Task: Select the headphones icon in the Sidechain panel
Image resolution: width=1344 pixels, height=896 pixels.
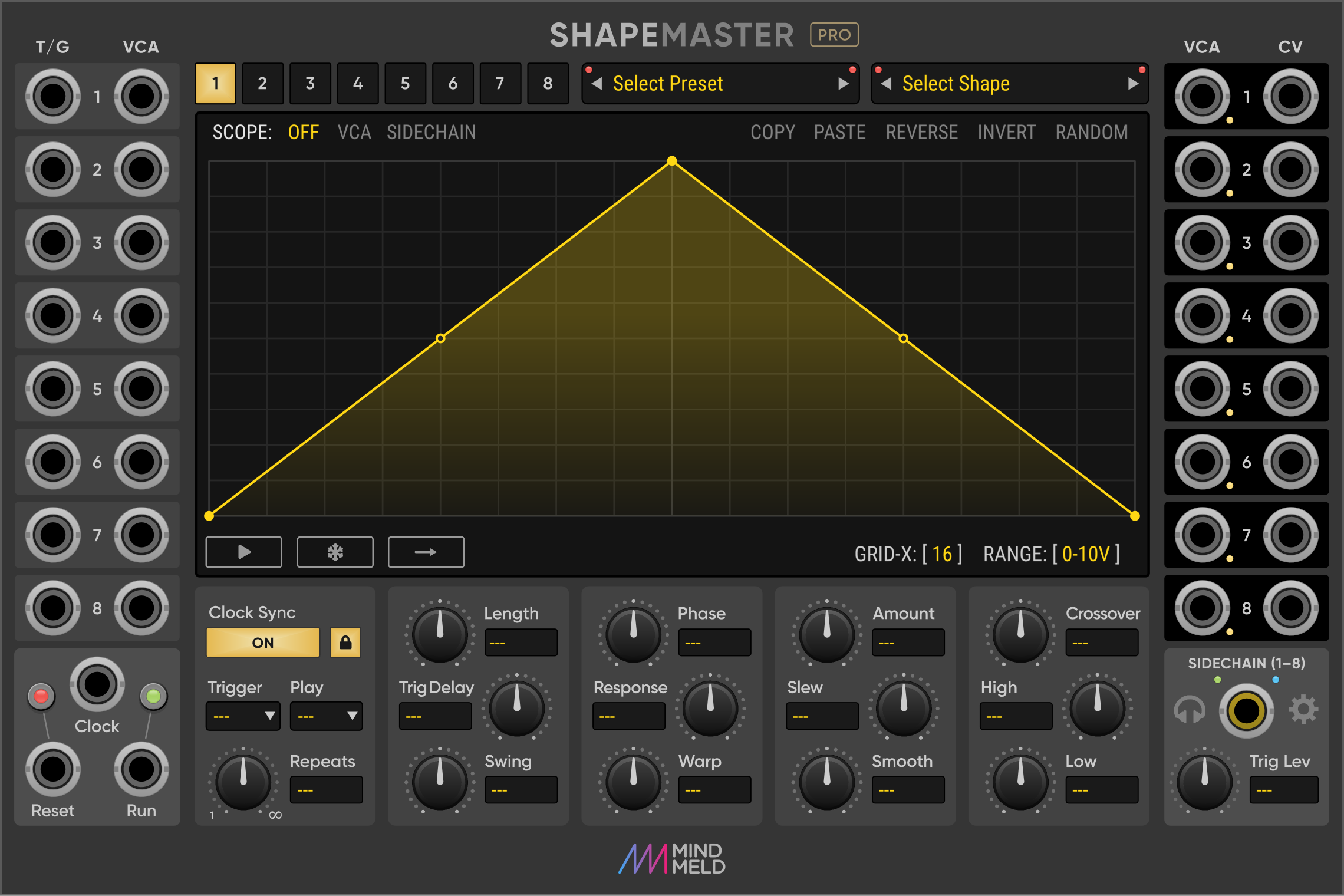Action: coord(1191,710)
